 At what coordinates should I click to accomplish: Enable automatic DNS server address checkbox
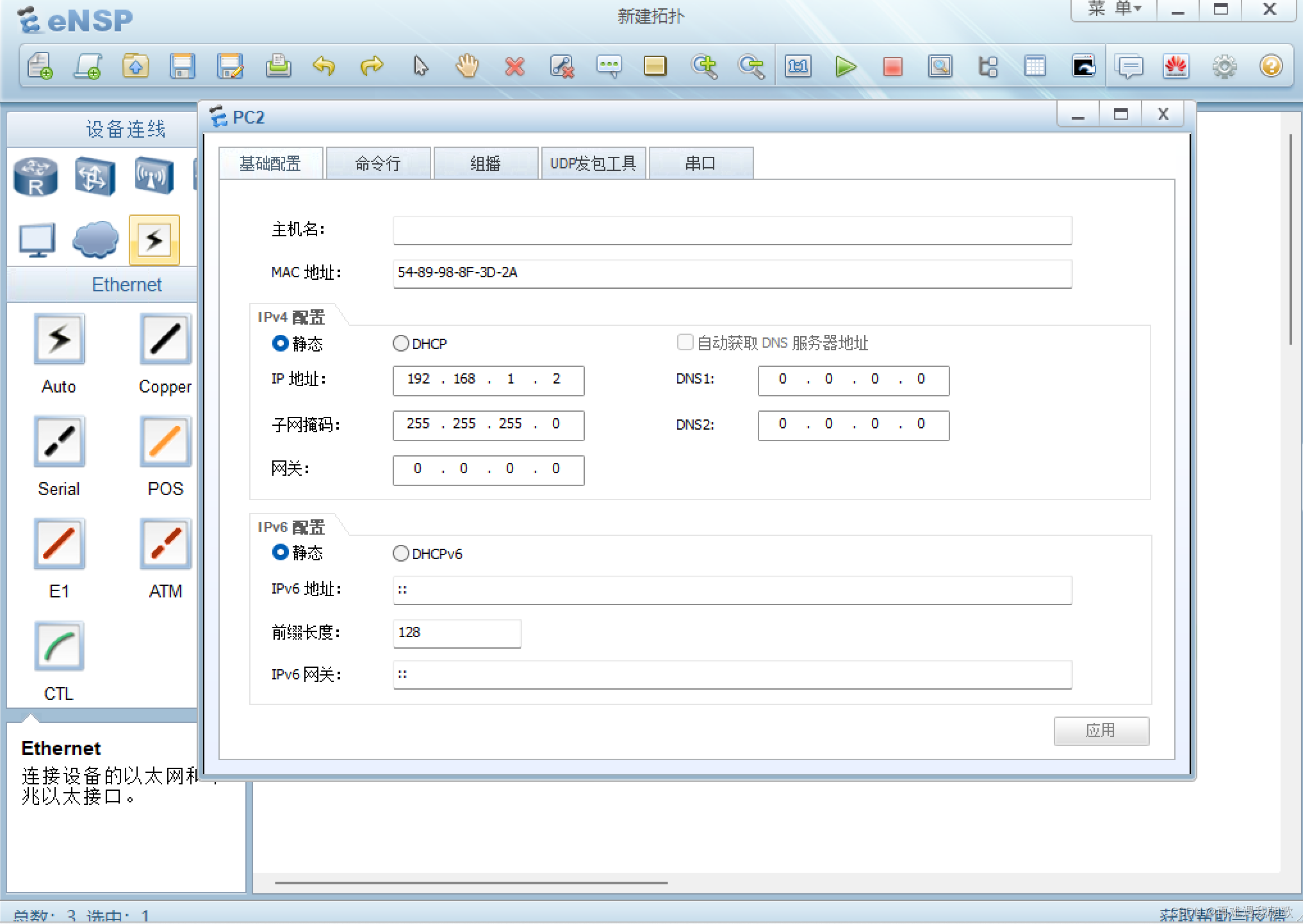(x=685, y=343)
